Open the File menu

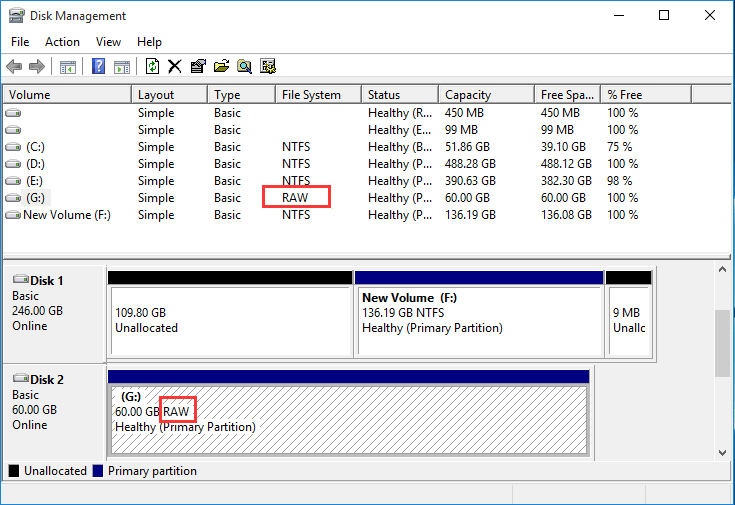point(20,42)
